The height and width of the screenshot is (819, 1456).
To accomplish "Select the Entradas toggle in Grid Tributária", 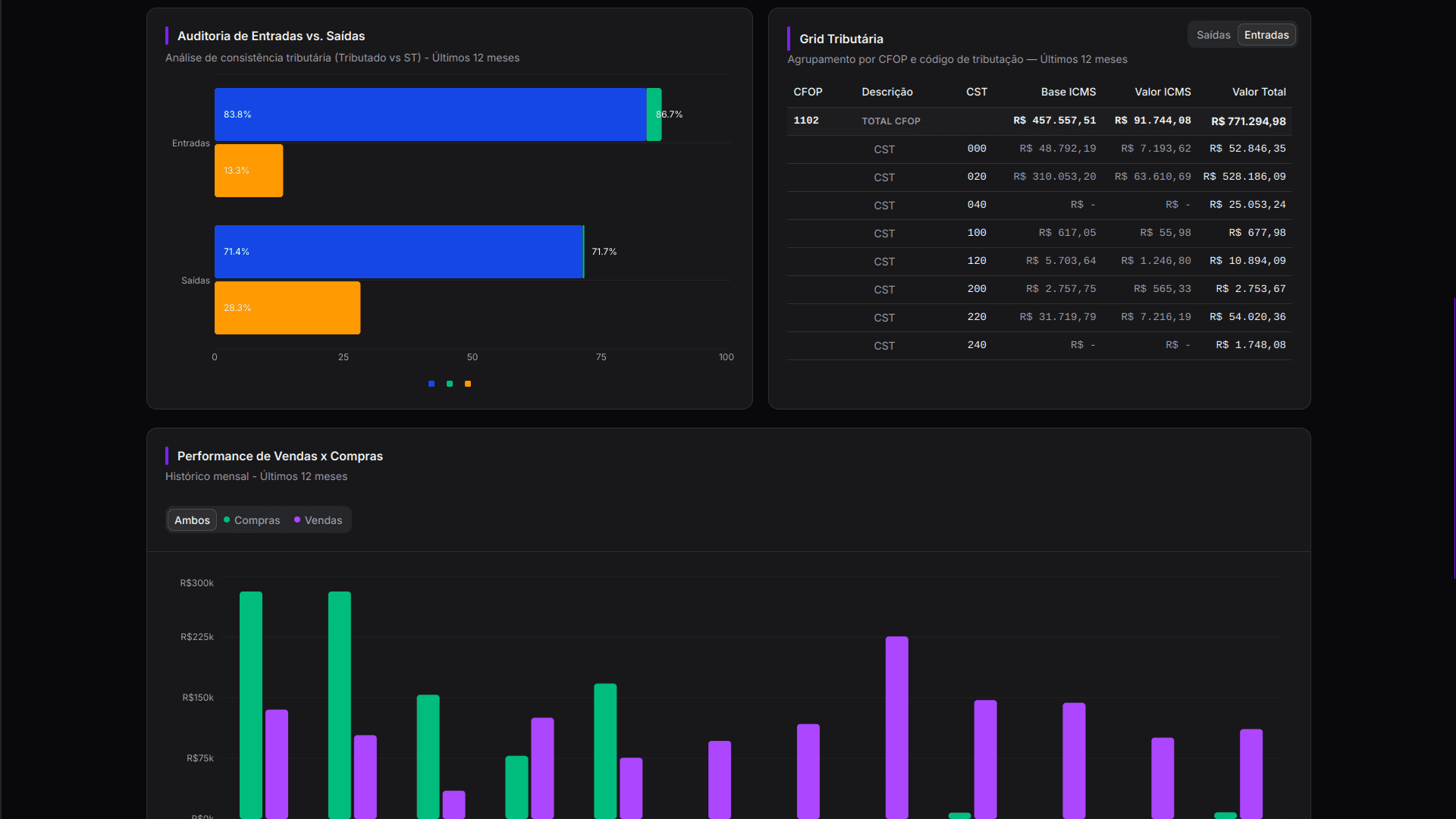I will [x=1266, y=35].
